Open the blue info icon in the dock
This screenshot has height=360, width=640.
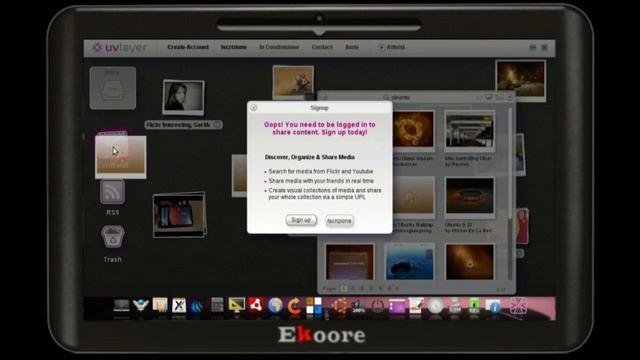tap(494, 306)
